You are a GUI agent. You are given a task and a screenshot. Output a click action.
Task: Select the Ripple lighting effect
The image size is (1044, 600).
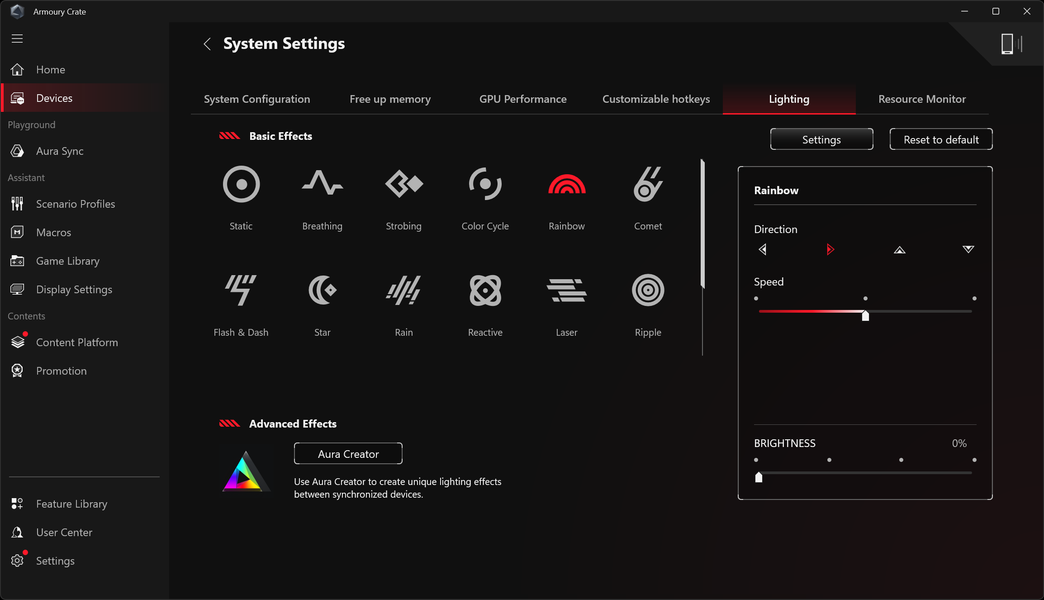pyautogui.click(x=648, y=304)
